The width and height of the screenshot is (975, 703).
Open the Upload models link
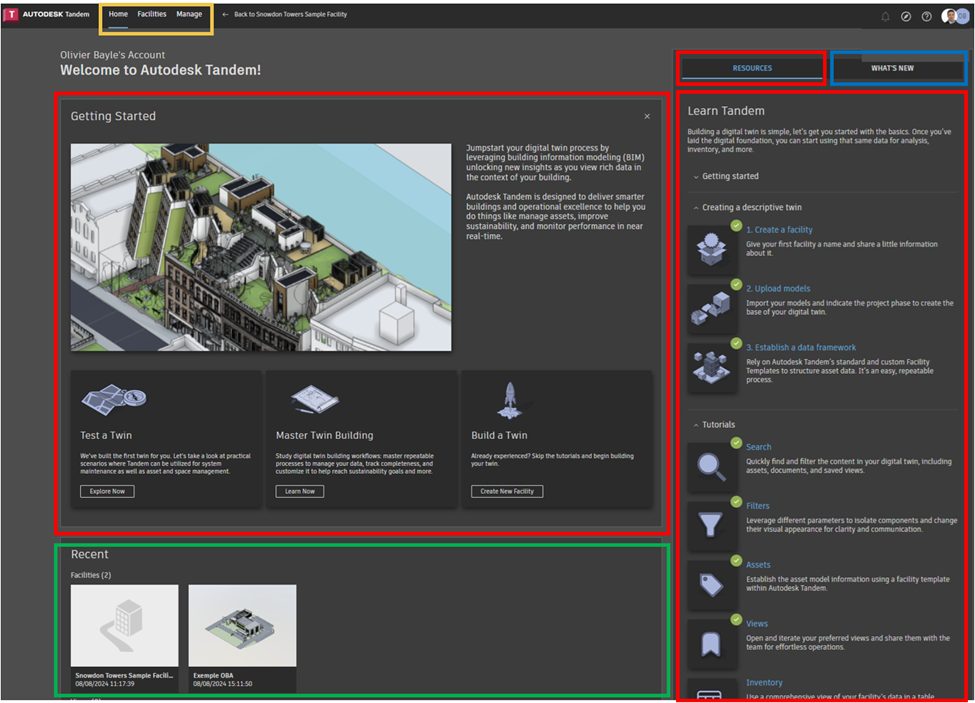[x=778, y=289]
